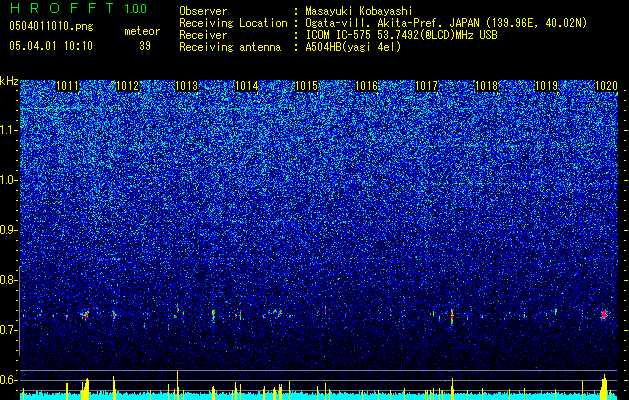Viewport: 629px width, 400px height.
Task: Click the vertical red echo beneath the 1018 marker
Action: 452,317
